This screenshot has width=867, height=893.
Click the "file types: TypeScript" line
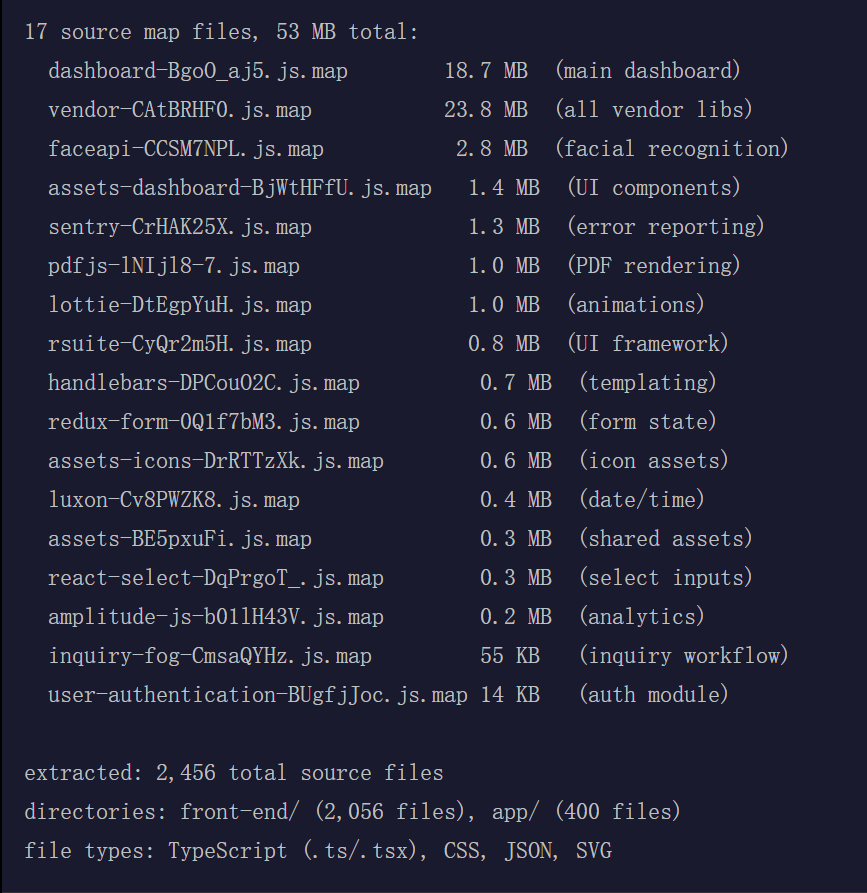point(318,851)
